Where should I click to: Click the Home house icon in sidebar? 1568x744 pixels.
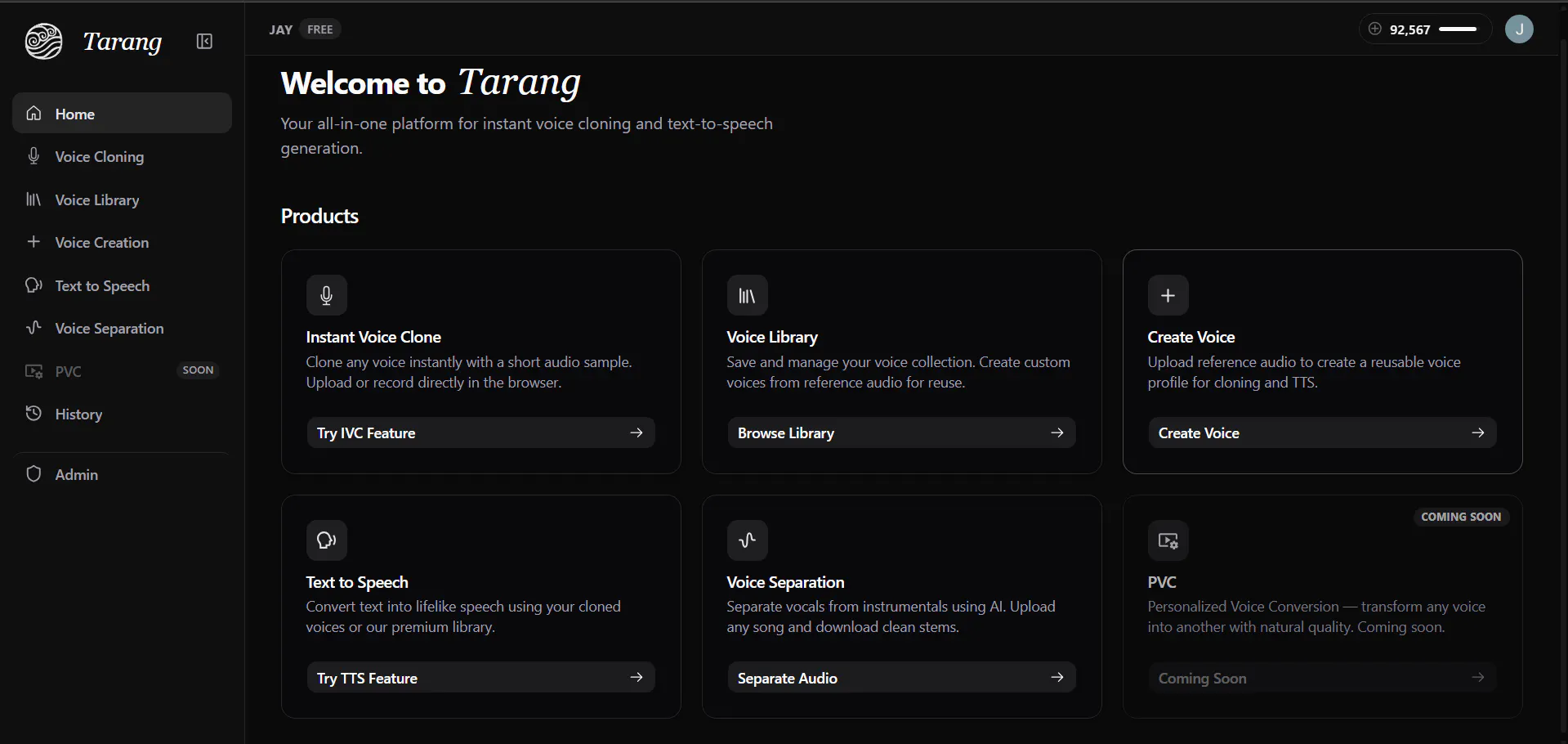[x=34, y=114]
